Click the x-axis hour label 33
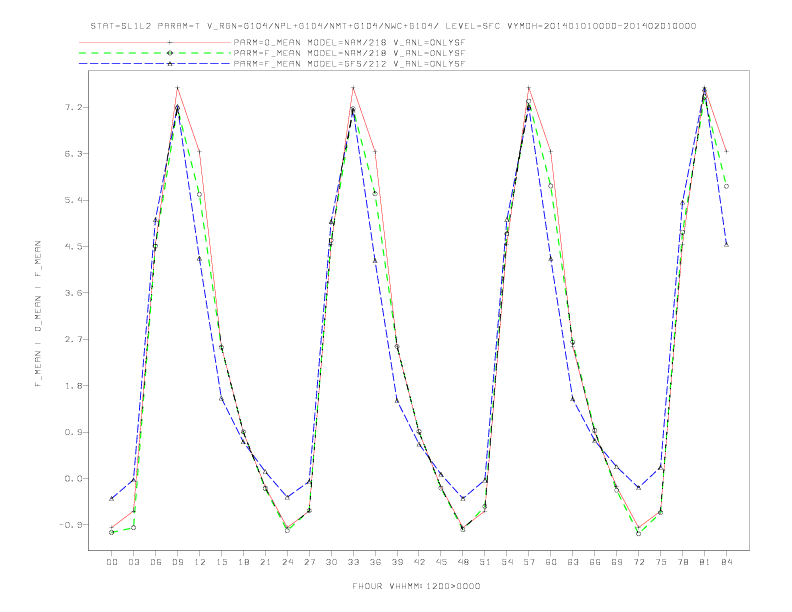Screen dimensions: 792x612 click(353, 562)
